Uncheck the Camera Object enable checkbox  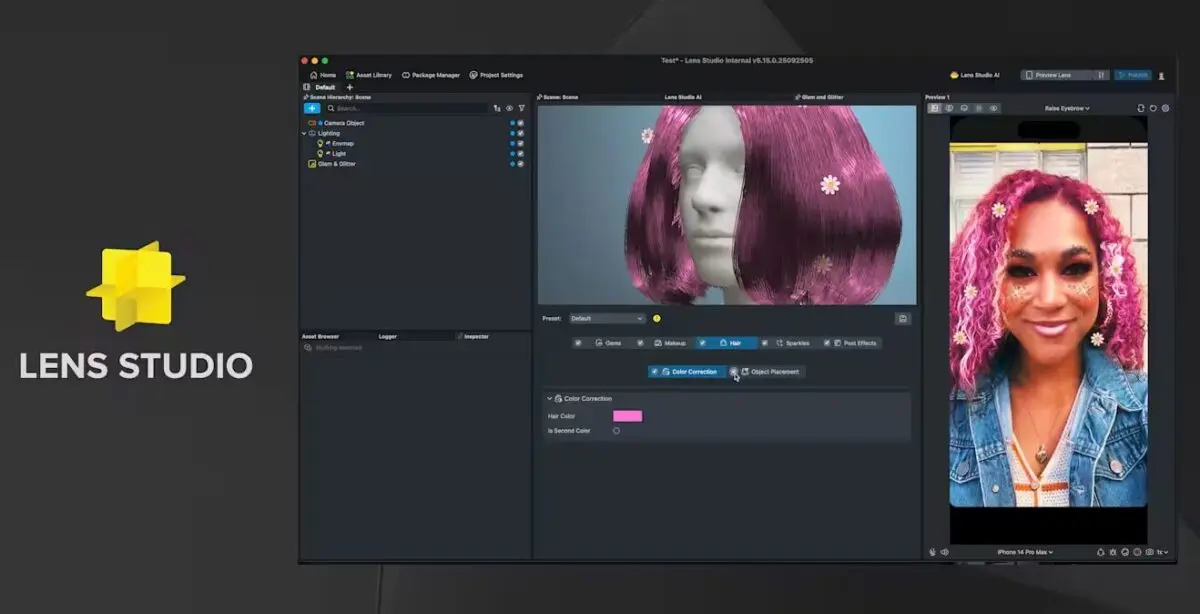[x=521, y=123]
